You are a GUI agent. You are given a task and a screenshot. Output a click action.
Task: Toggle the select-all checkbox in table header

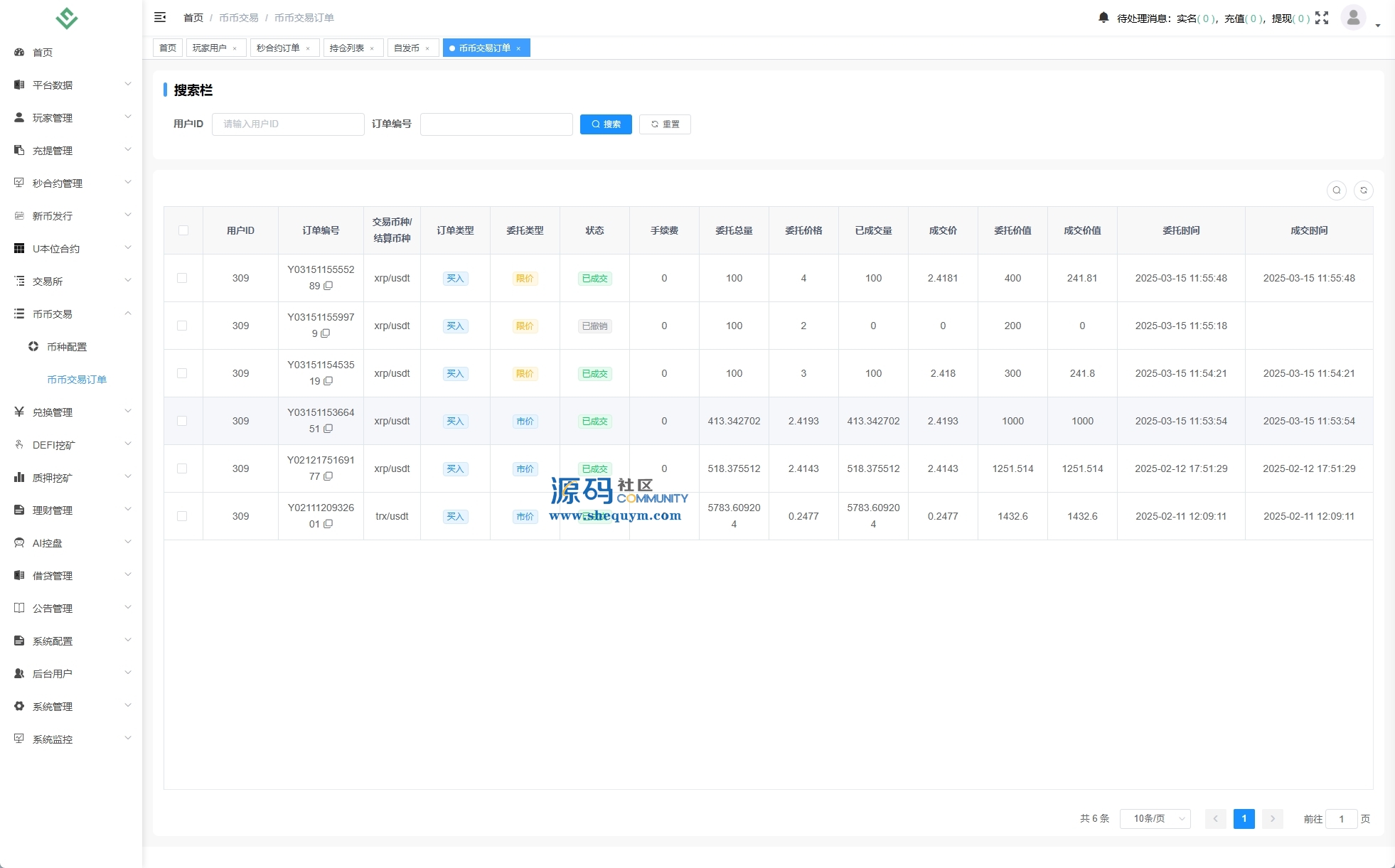pos(183,230)
